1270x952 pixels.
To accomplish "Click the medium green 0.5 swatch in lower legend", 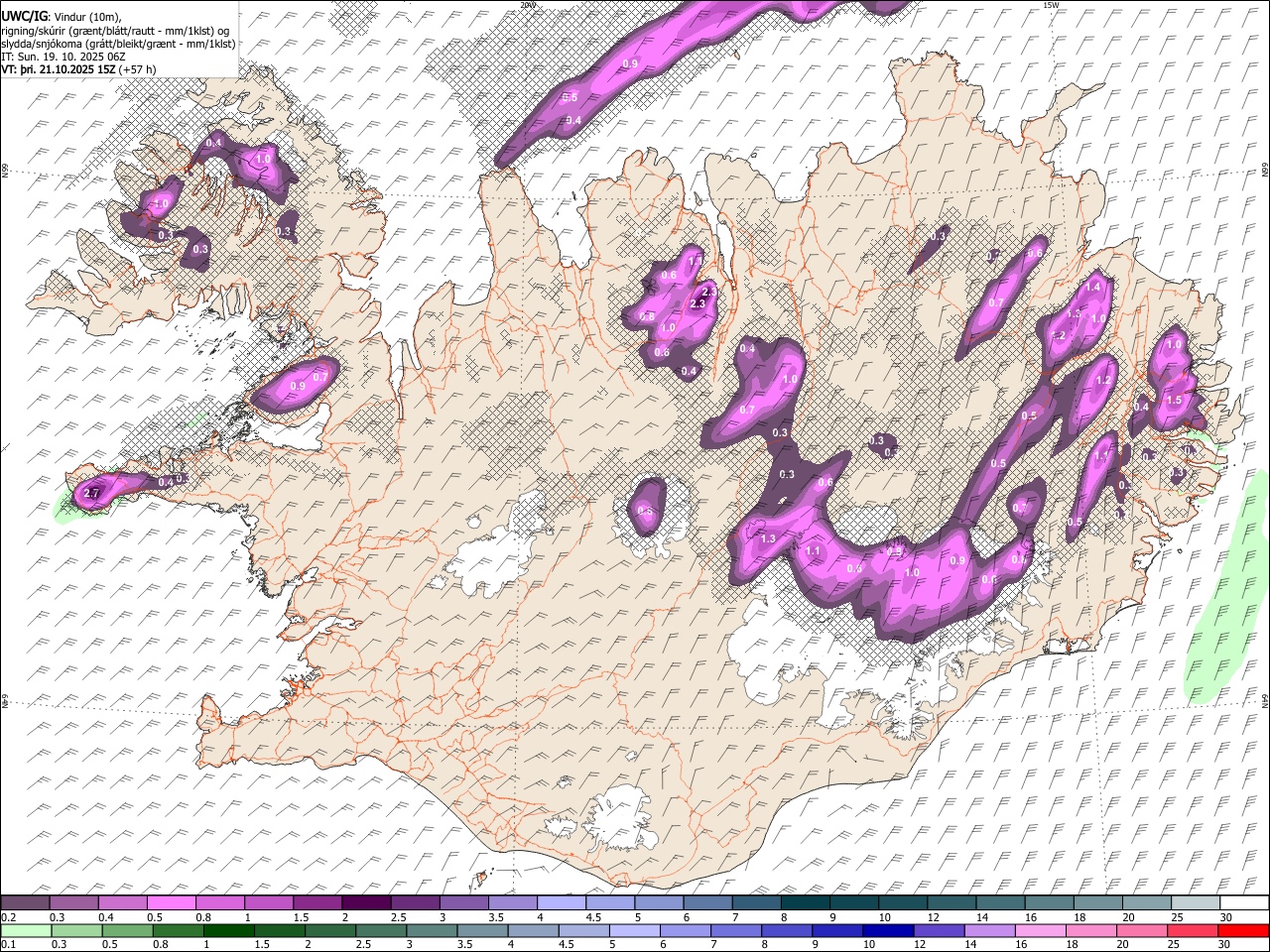I will point(127,930).
